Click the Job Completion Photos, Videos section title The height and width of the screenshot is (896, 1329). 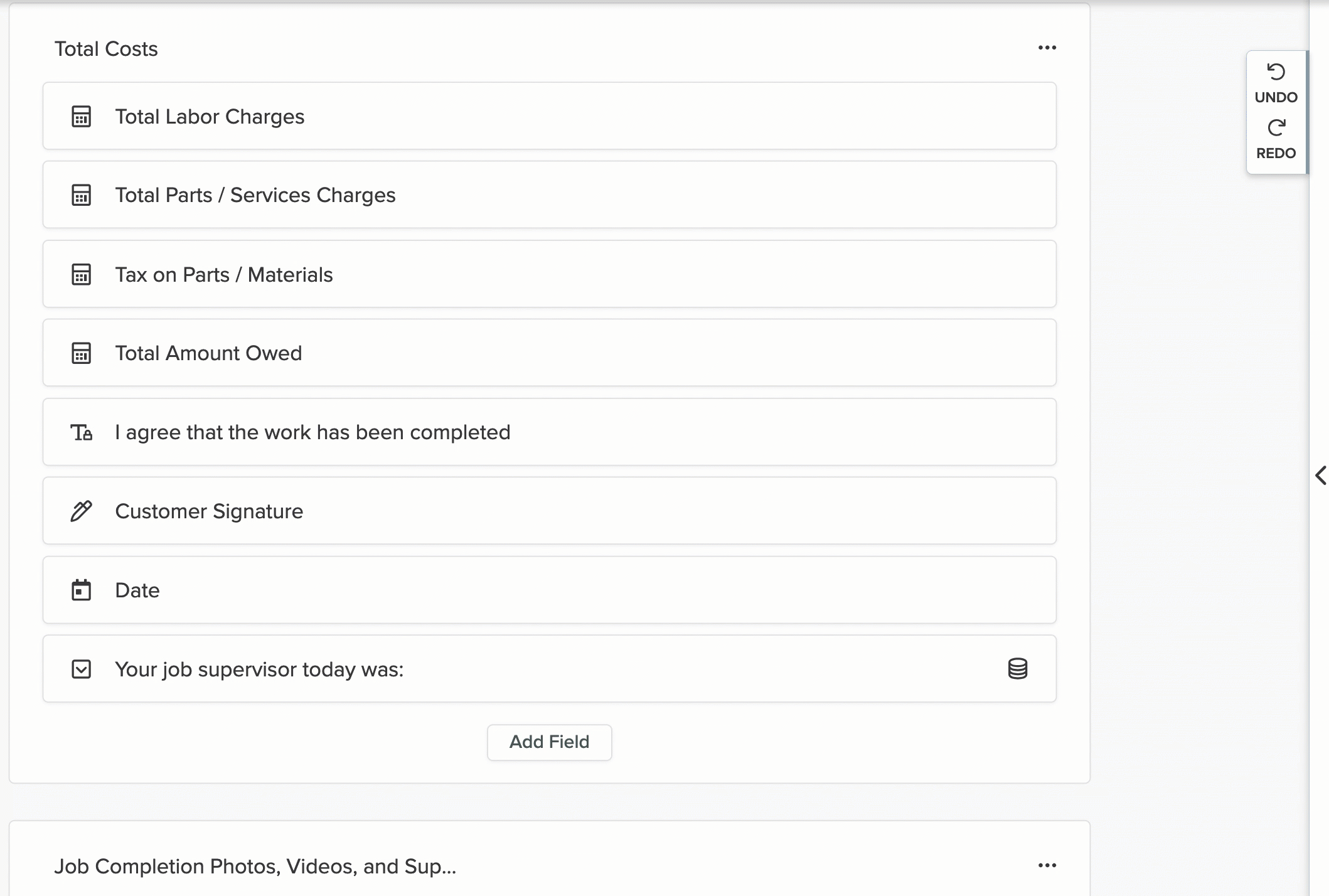[255, 867]
